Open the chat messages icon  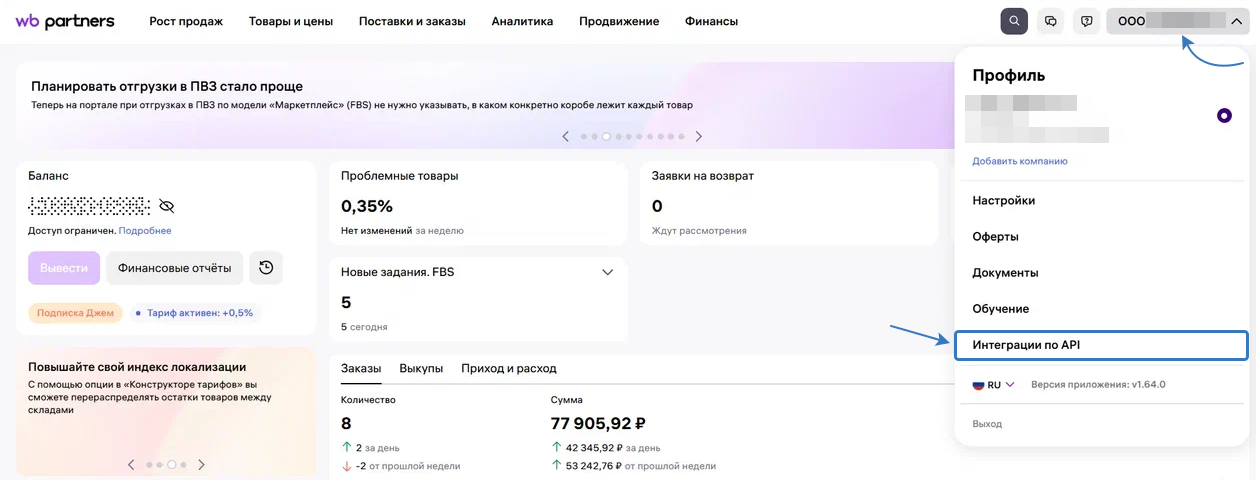(1050, 21)
